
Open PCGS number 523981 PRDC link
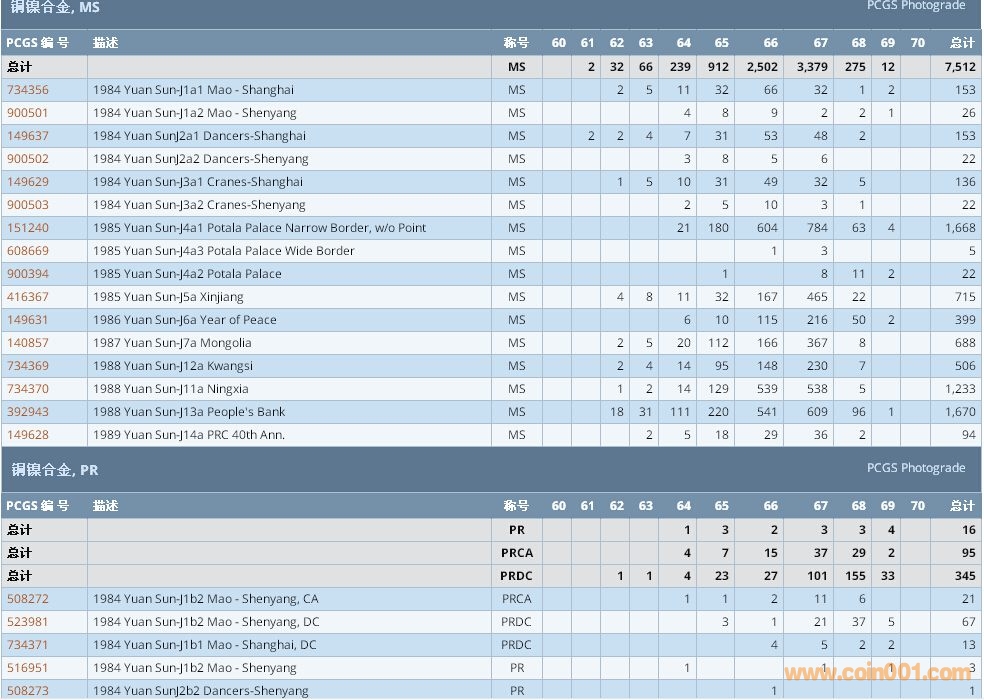coord(28,622)
